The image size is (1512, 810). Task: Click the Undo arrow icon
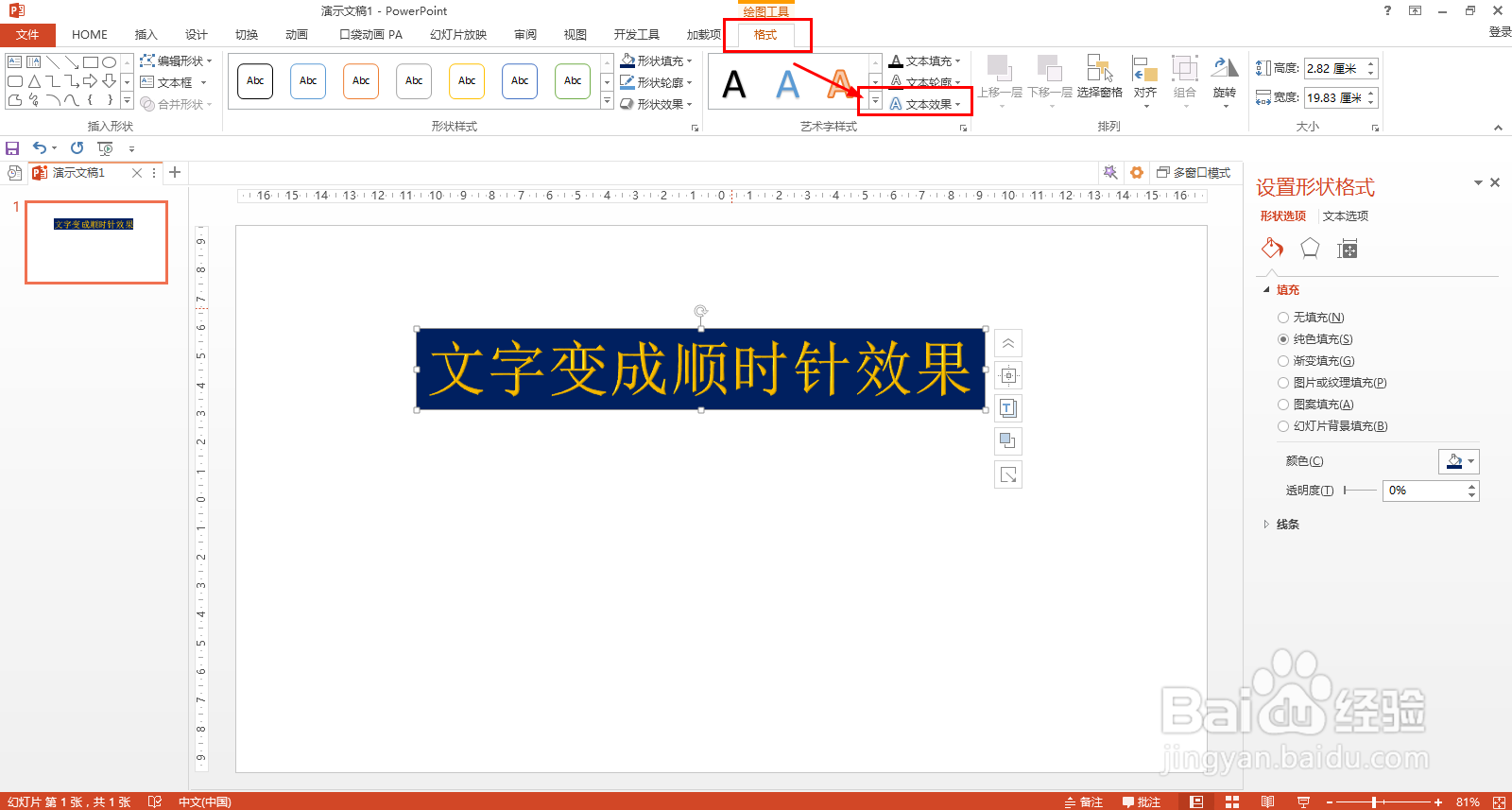(x=40, y=147)
